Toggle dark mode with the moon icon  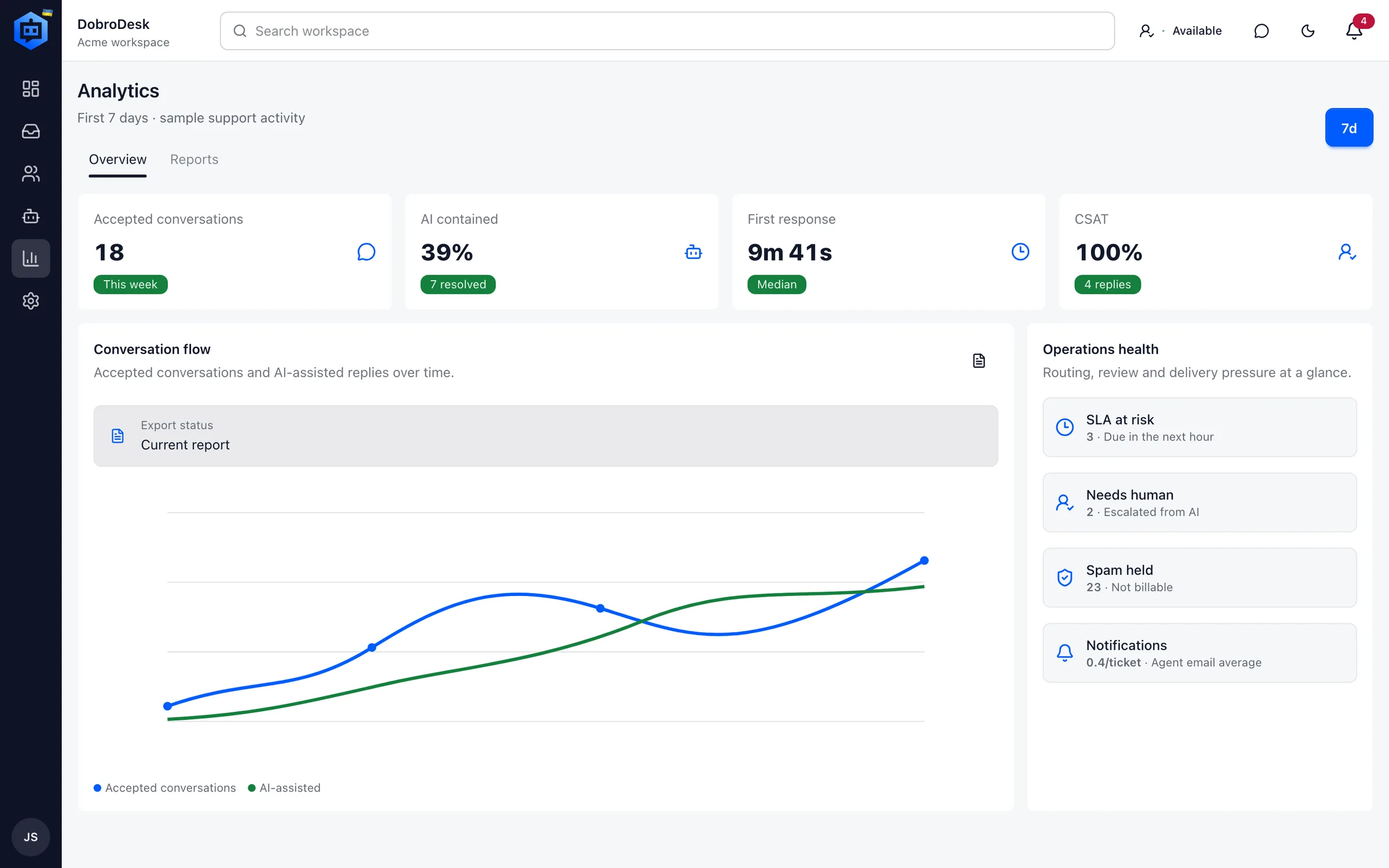[x=1307, y=31]
